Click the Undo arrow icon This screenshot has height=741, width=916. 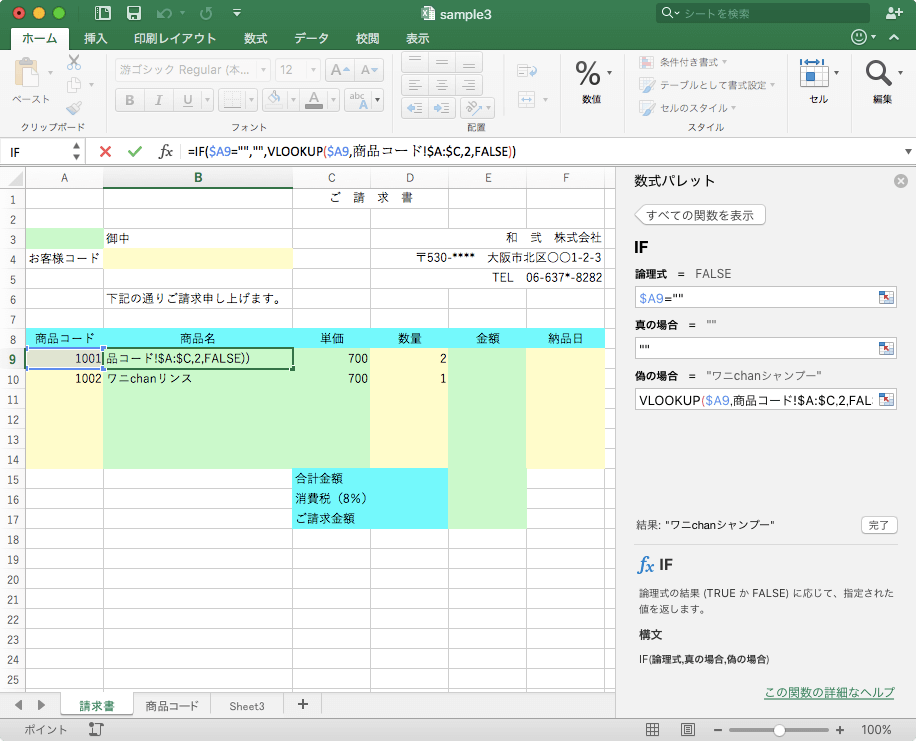pos(164,13)
